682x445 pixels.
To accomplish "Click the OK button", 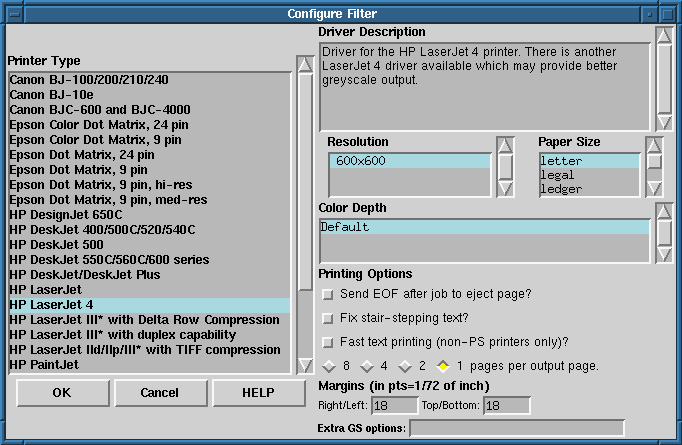I will pyautogui.click(x=62, y=393).
